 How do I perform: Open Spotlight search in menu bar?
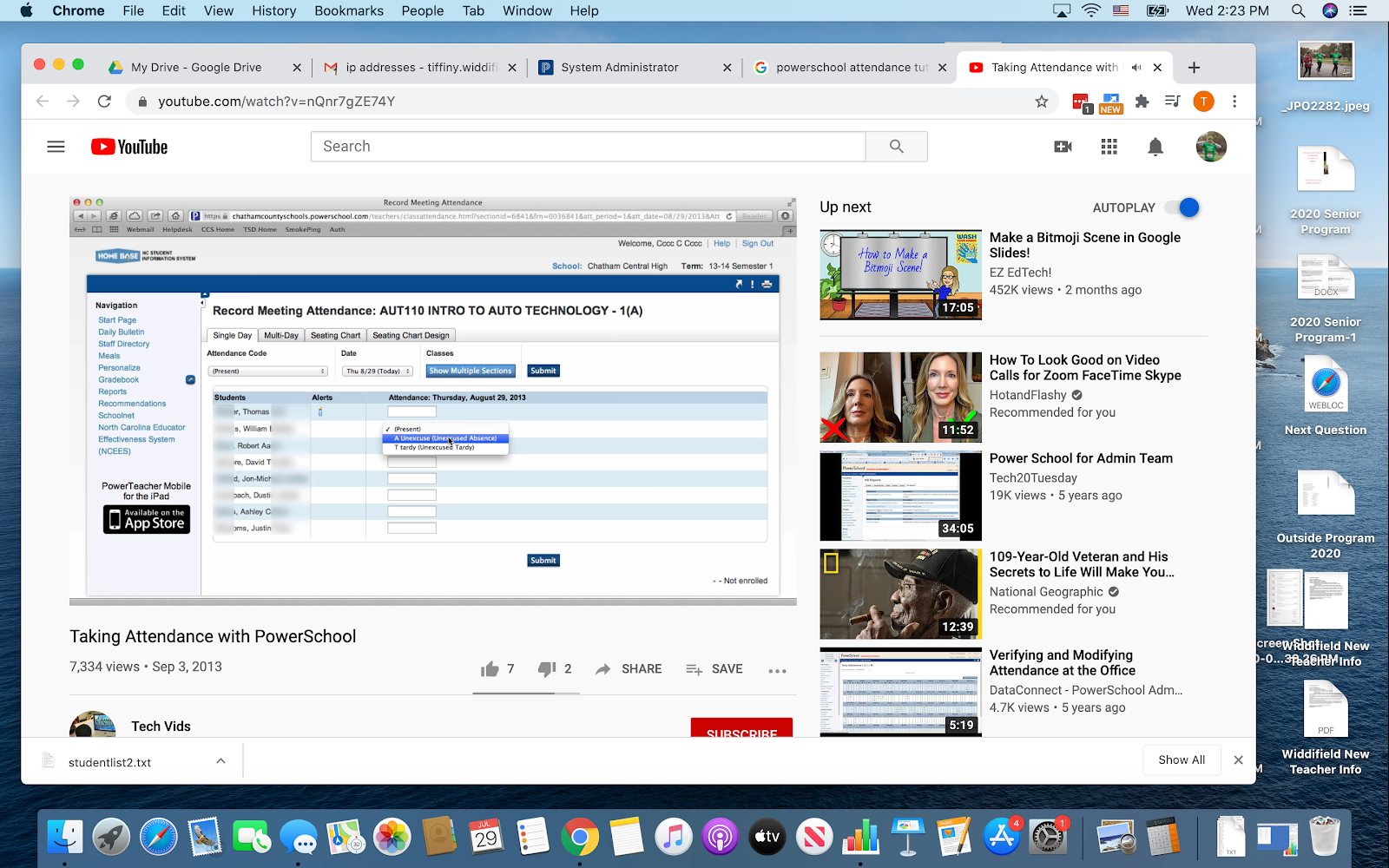click(x=1298, y=10)
